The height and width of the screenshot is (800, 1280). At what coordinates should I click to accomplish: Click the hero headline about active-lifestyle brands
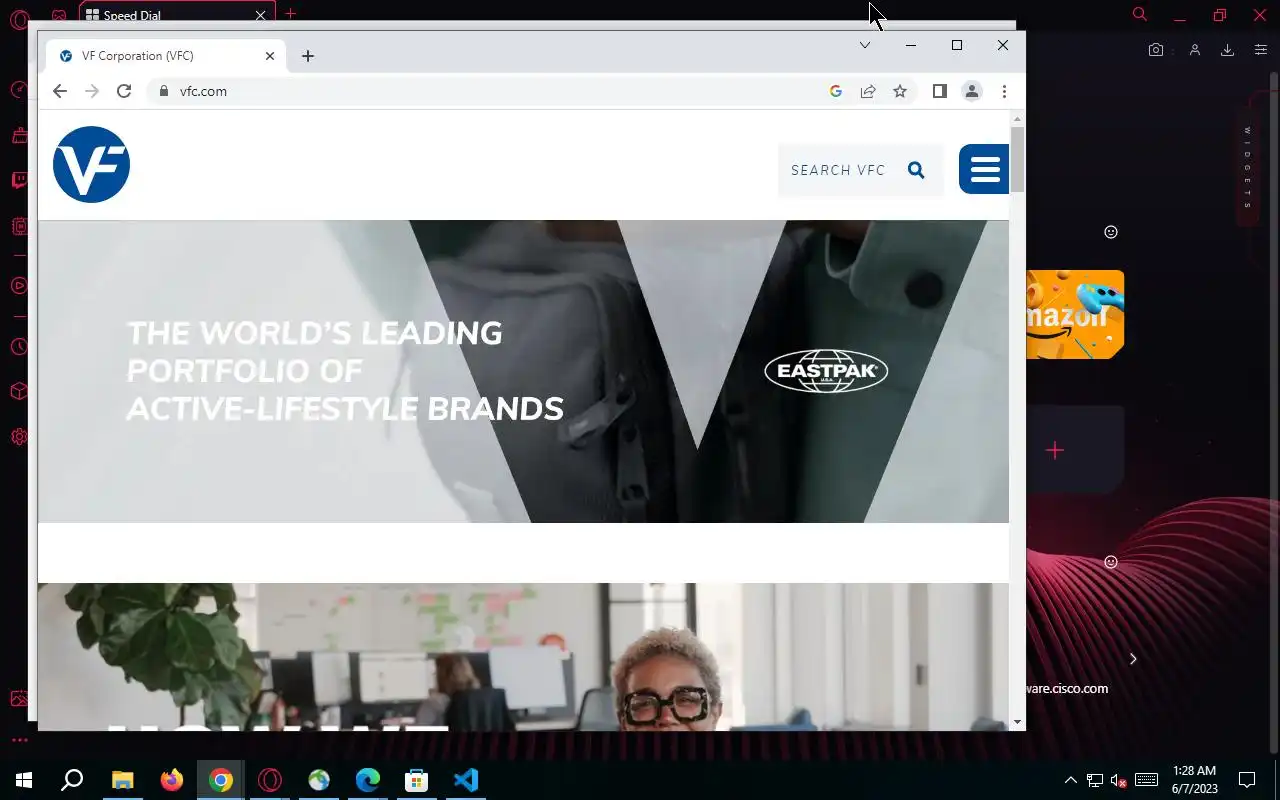coord(345,371)
